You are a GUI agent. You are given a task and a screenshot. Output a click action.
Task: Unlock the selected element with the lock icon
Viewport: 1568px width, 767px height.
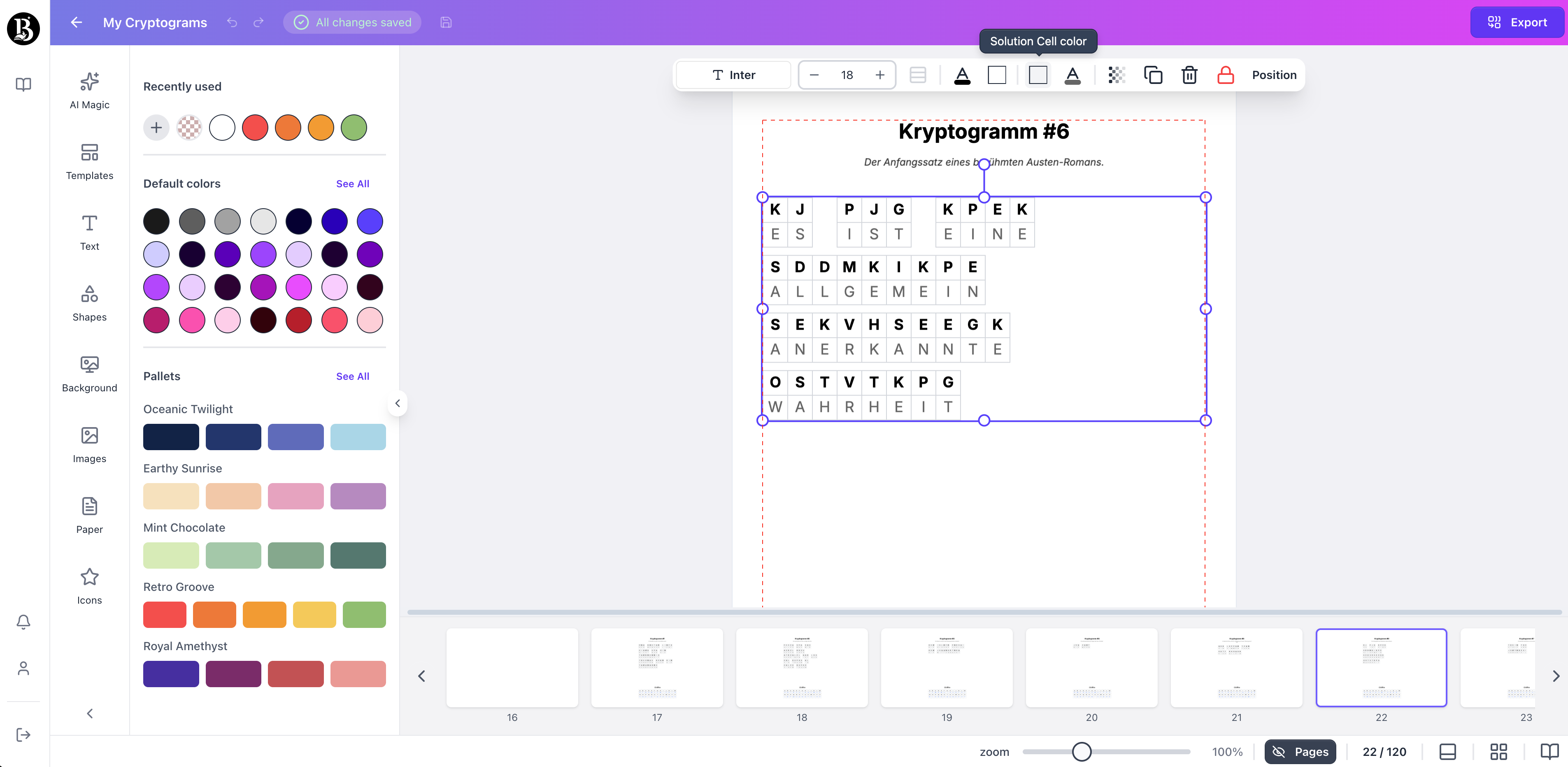[x=1225, y=75]
